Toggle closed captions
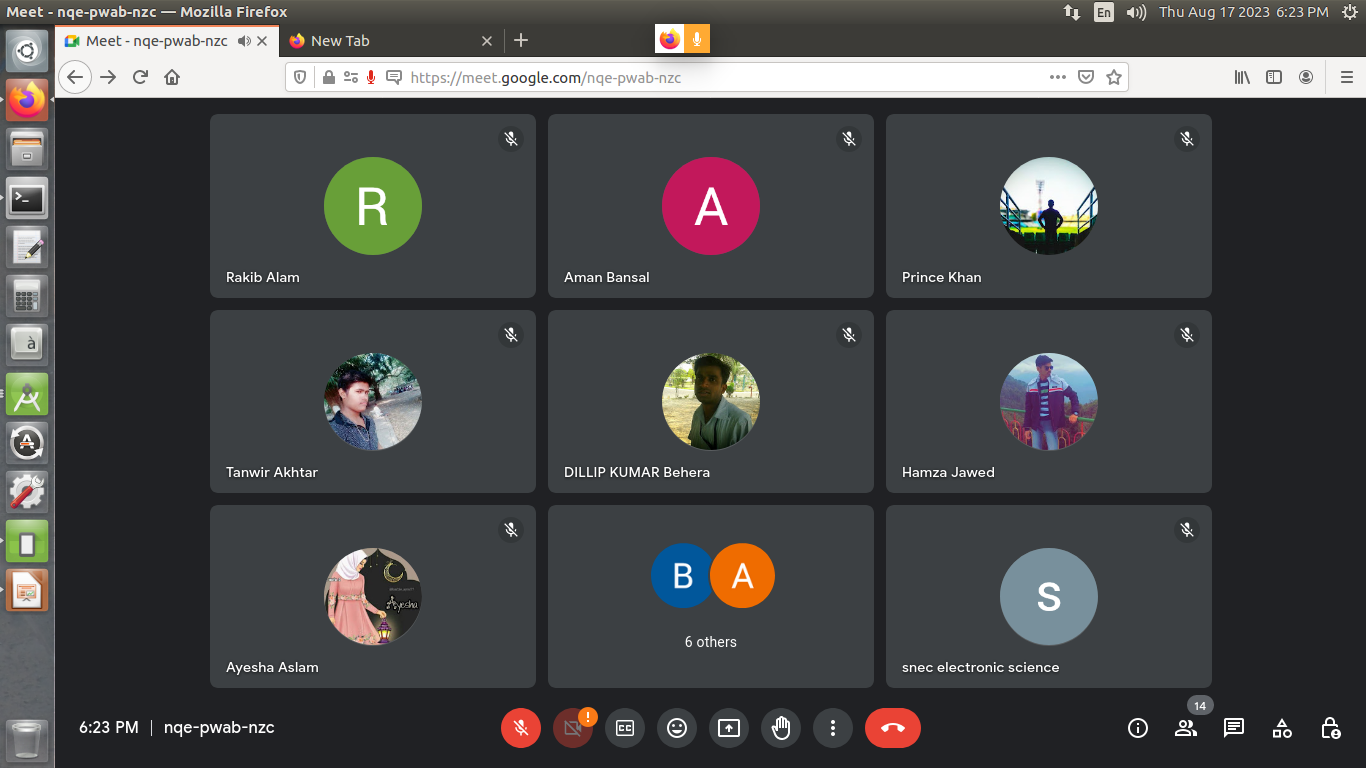This screenshot has width=1366, height=768. click(625, 728)
